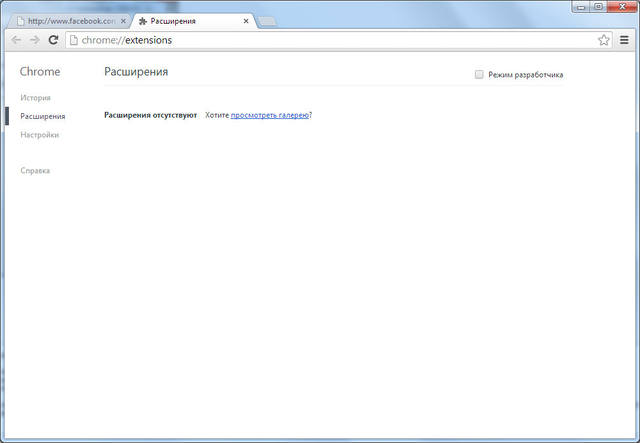The width and height of the screenshot is (640, 443).
Task: Open Справка in the sidebar
Action: click(35, 171)
